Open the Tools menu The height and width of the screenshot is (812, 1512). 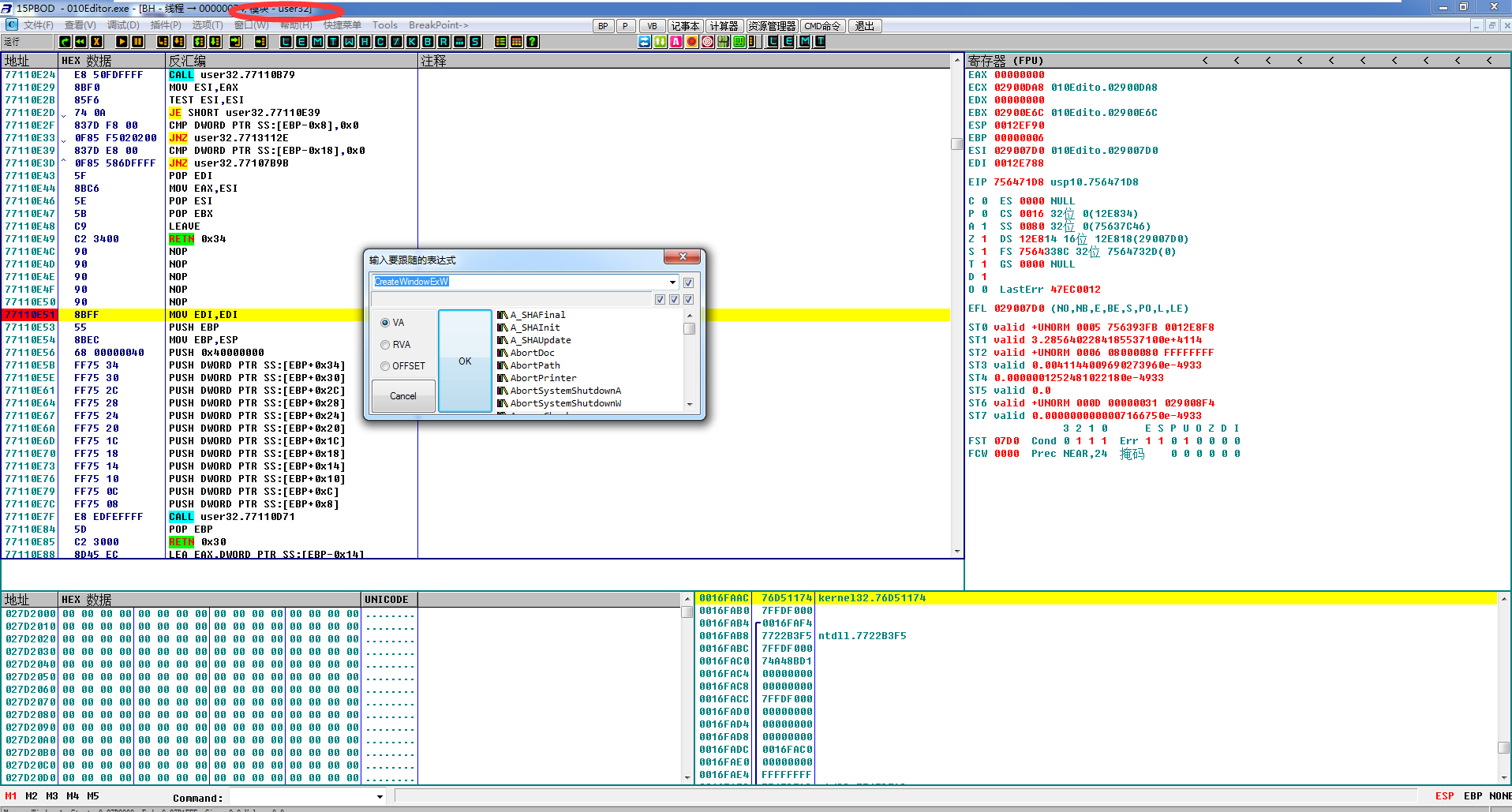pyautogui.click(x=384, y=25)
